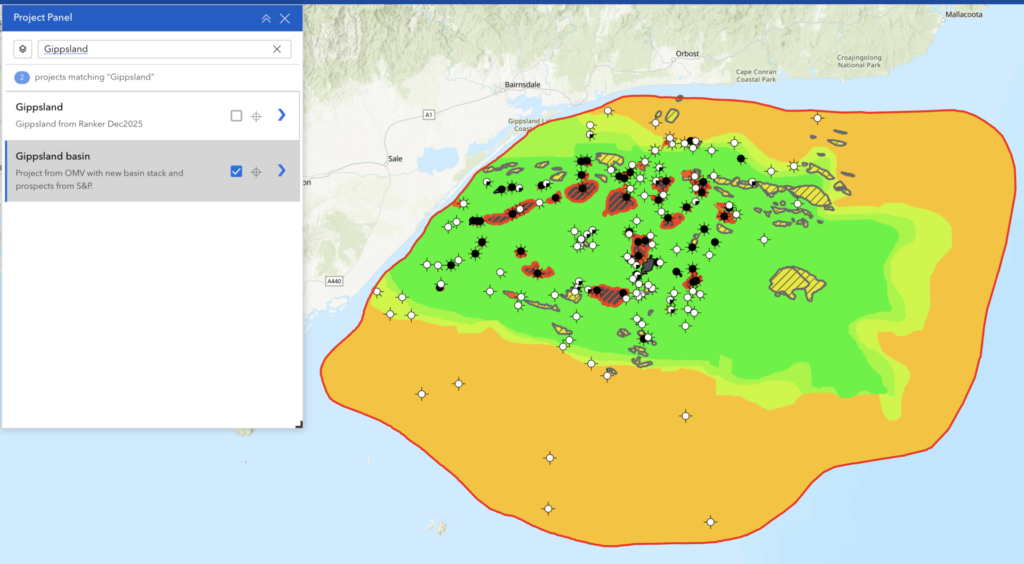1024x564 pixels.
Task: Click the Bairnsdale town label
Action: [x=522, y=84]
